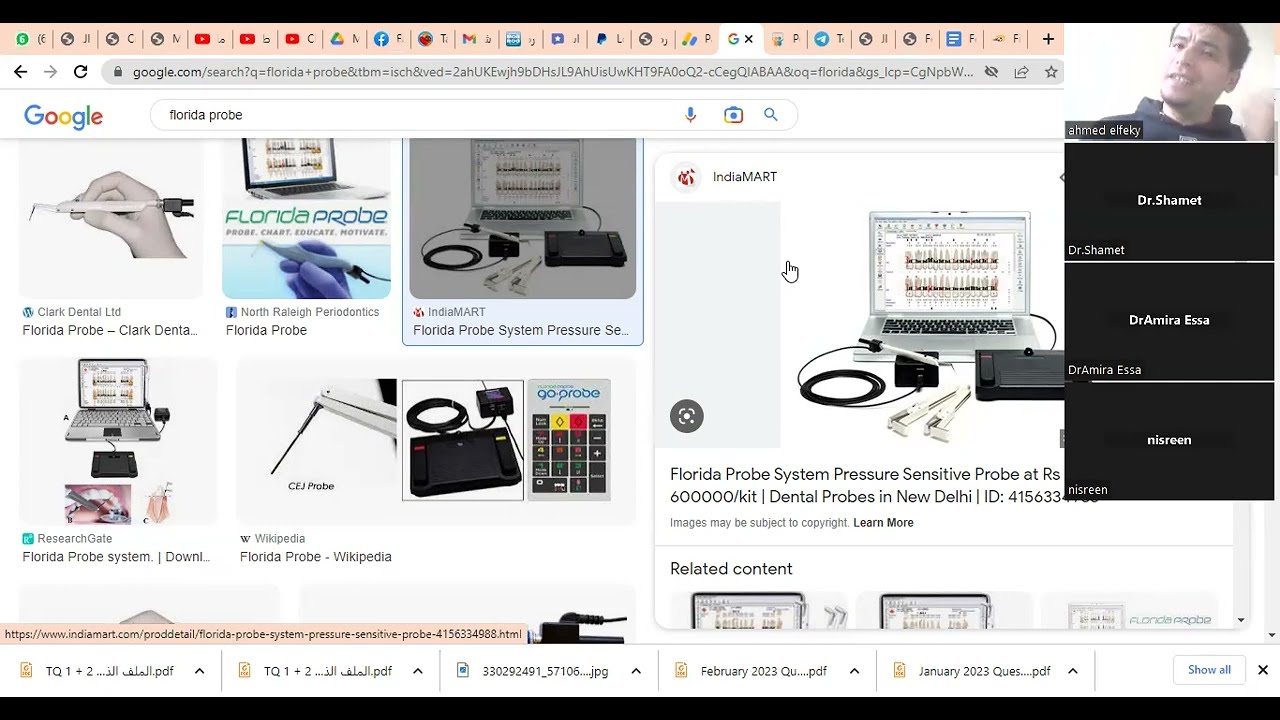This screenshot has height=720, width=1280.
Task: Click the Google logo
Action: [64, 116]
